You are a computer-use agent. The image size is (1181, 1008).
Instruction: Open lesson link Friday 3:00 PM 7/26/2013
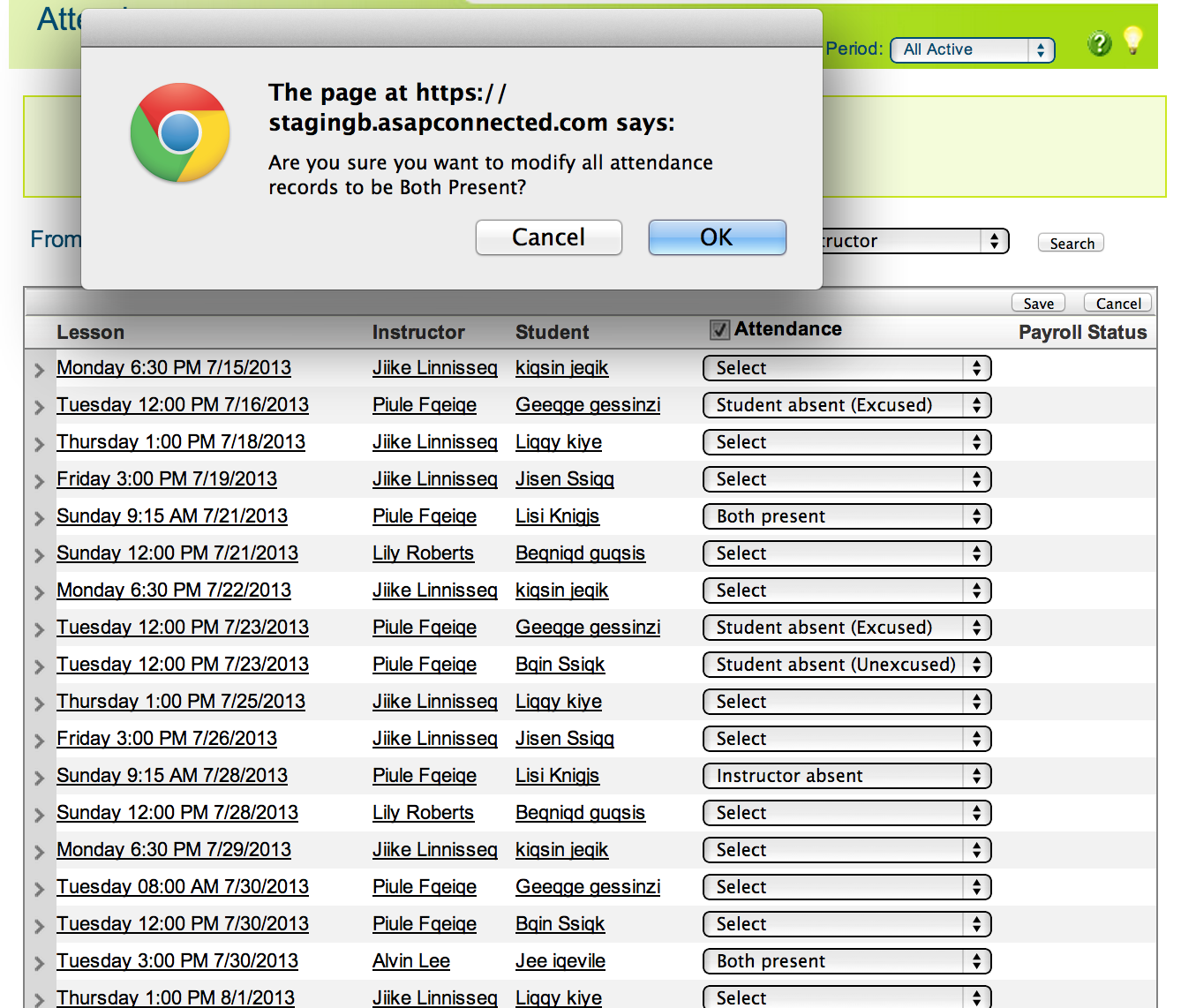click(167, 739)
